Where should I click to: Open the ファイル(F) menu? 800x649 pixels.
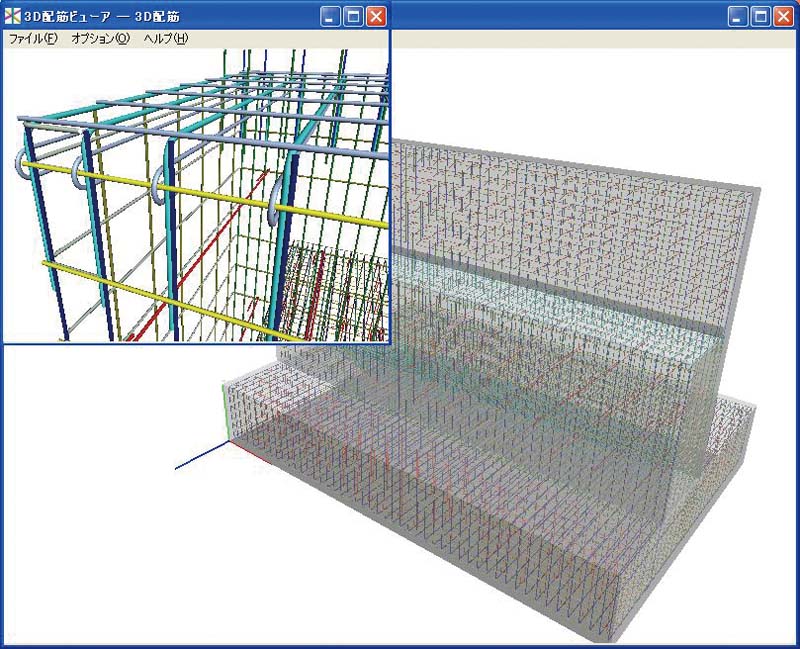(x=33, y=39)
